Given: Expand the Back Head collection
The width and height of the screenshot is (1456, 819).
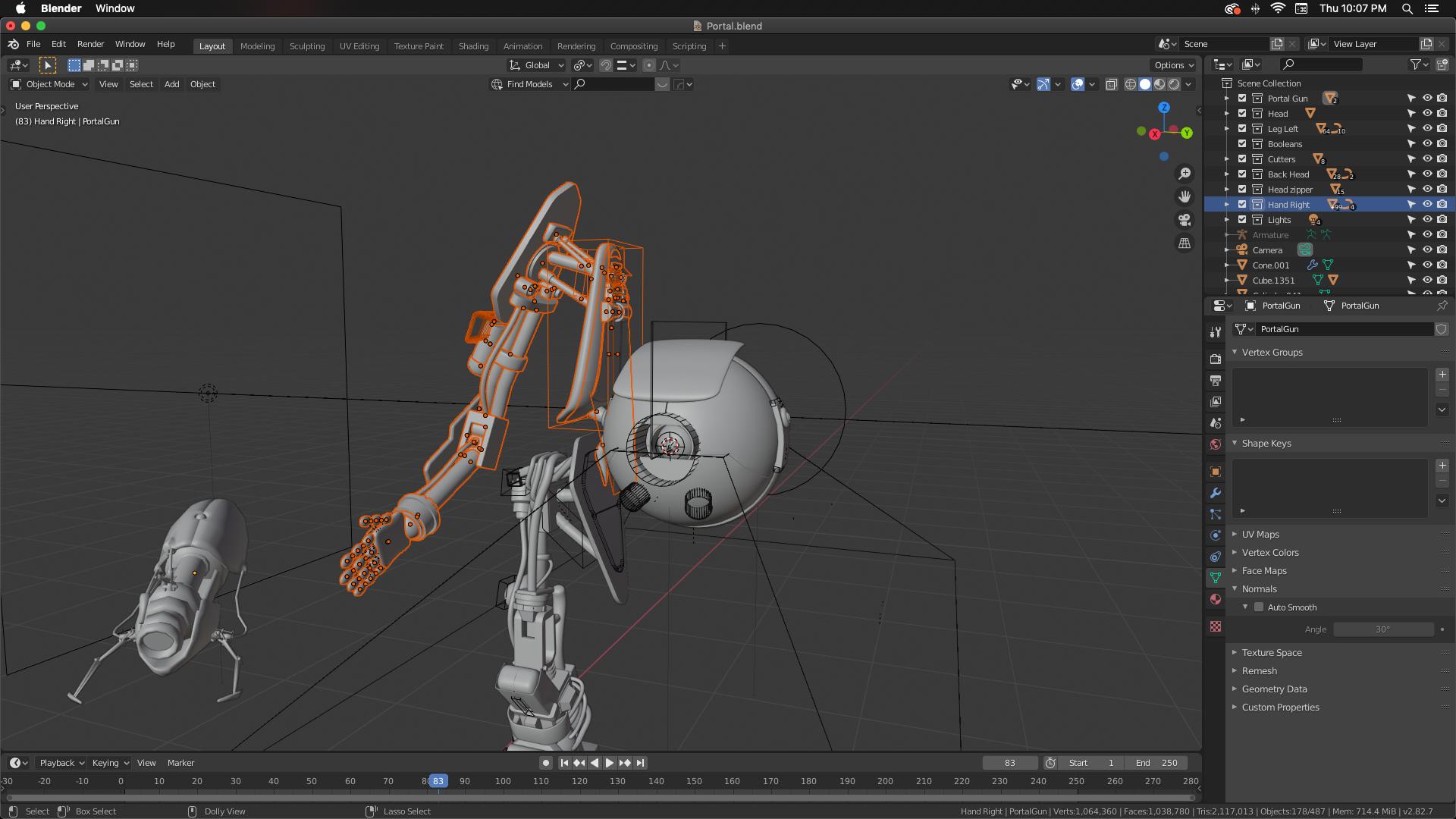Looking at the screenshot, I should click(1227, 174).
